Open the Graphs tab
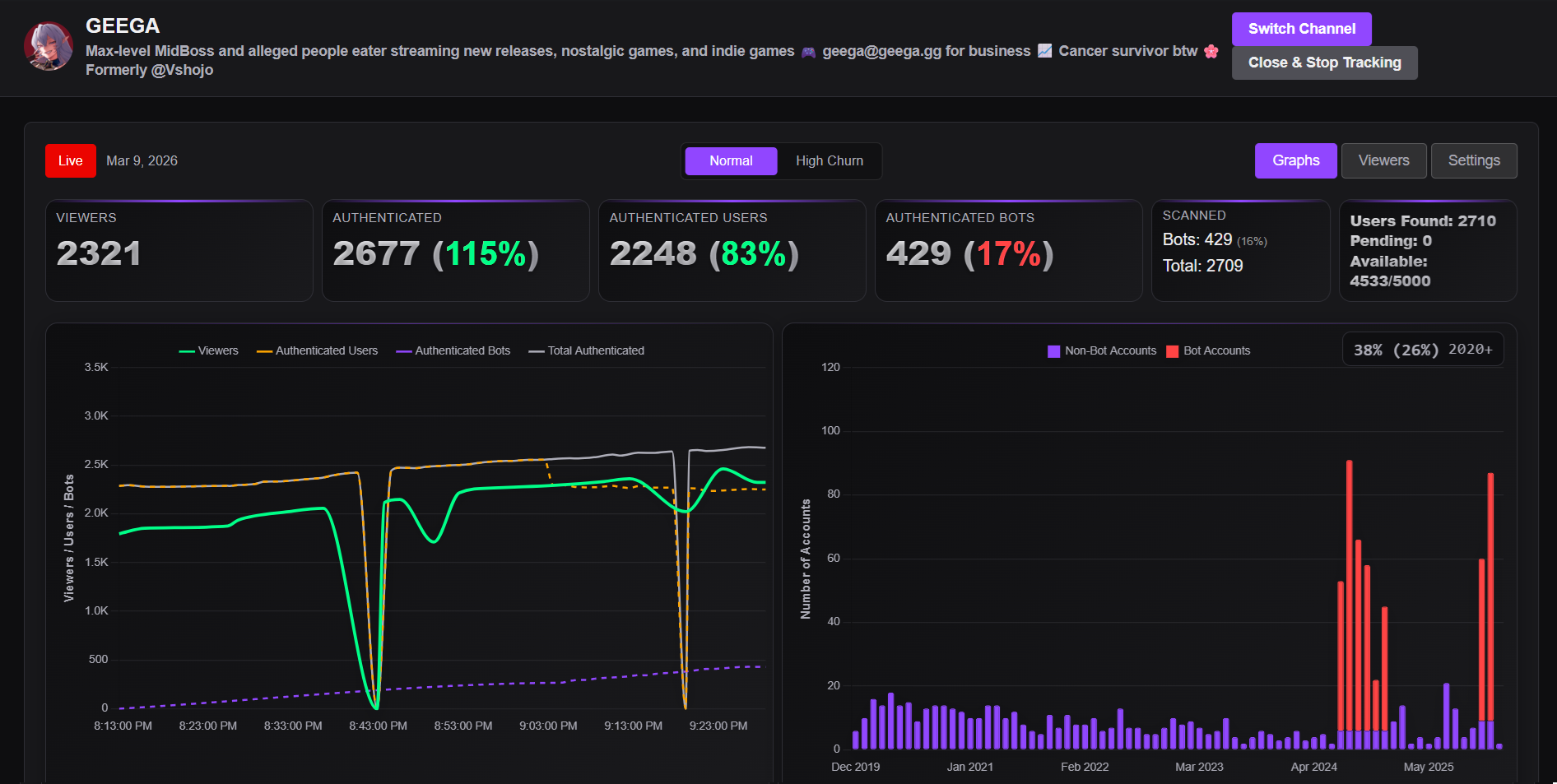 point(1296,160)
